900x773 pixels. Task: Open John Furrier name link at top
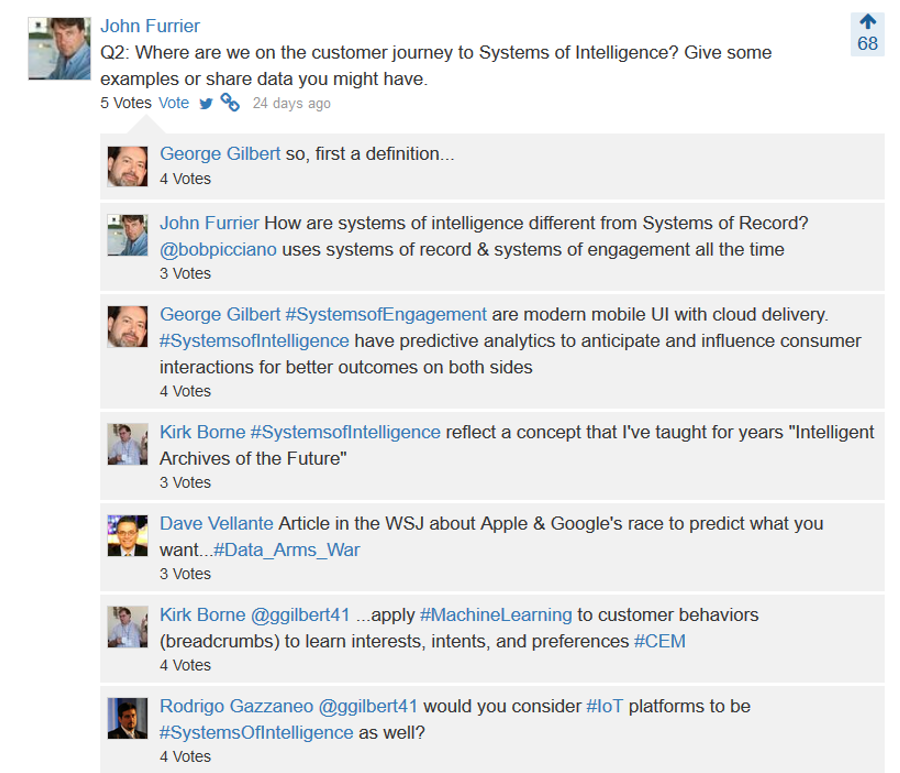pyautogui.click(x=150, y=26)
